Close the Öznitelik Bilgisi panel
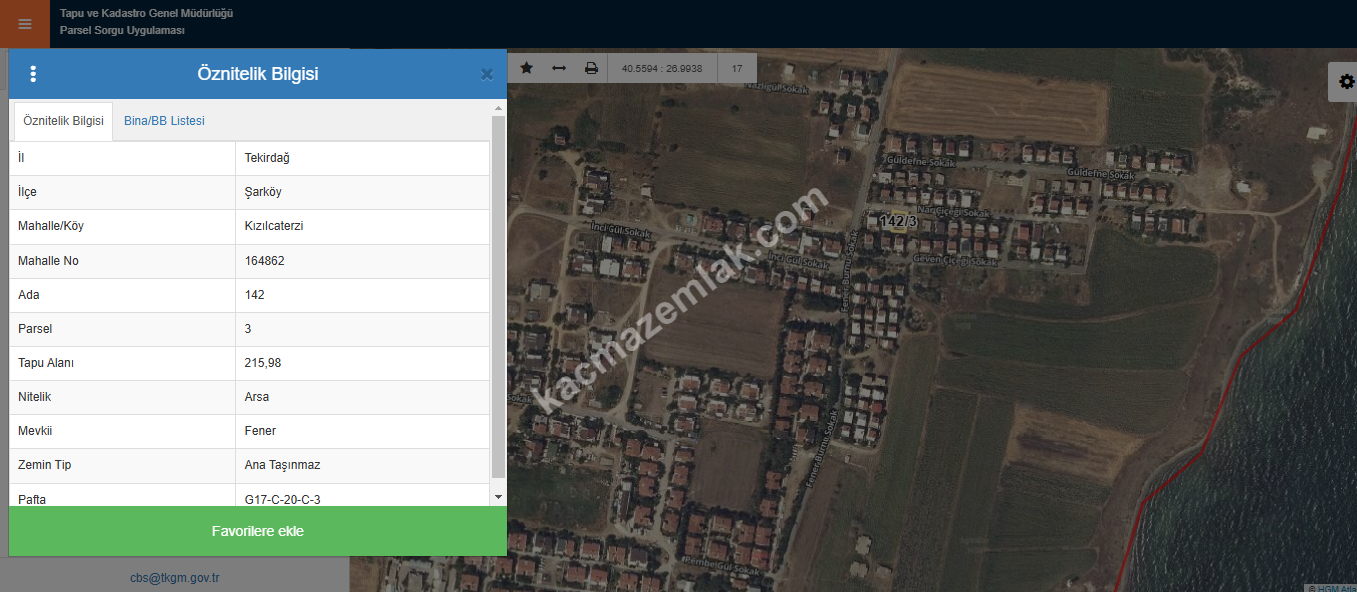The width and height of the screenshot is (1357, 592). tap(487, 74)
